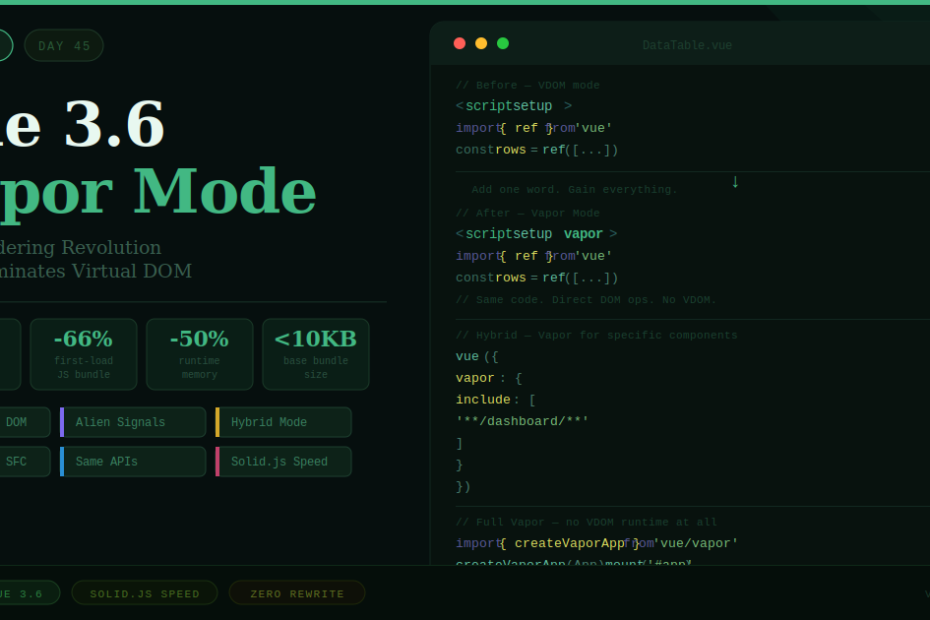Click the yellow minimize dot on code window
The width and height of the screenshot is (930, 620).
(481, 43)
